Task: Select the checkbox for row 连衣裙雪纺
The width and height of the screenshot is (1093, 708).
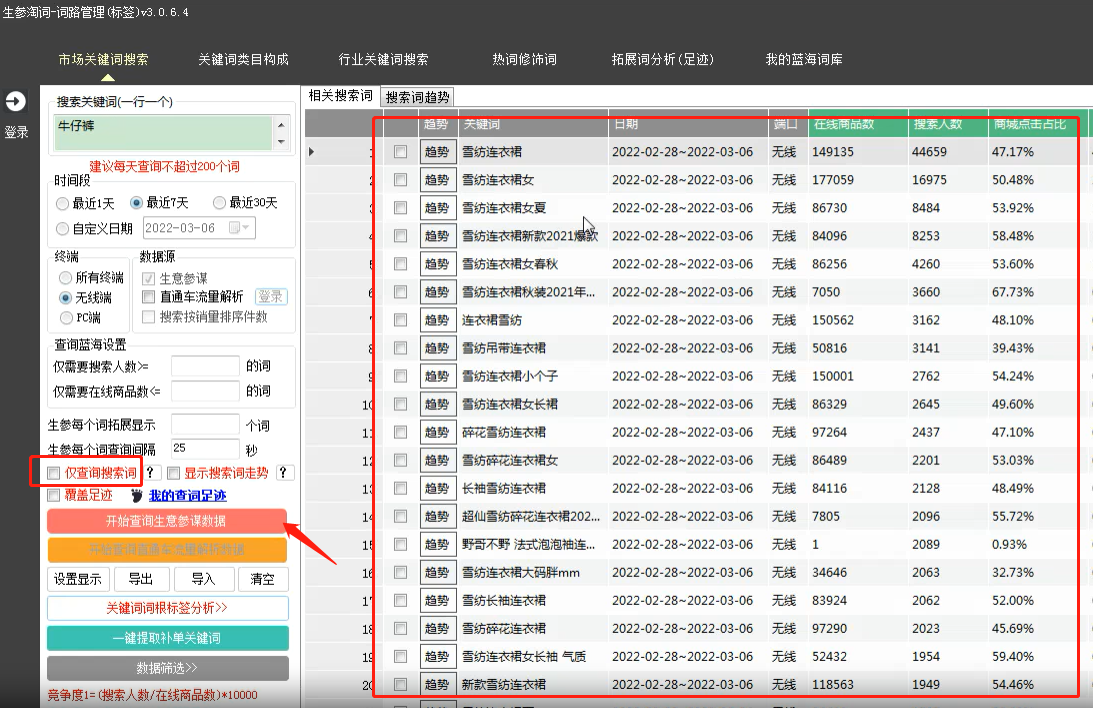Action: click(400, 320)
